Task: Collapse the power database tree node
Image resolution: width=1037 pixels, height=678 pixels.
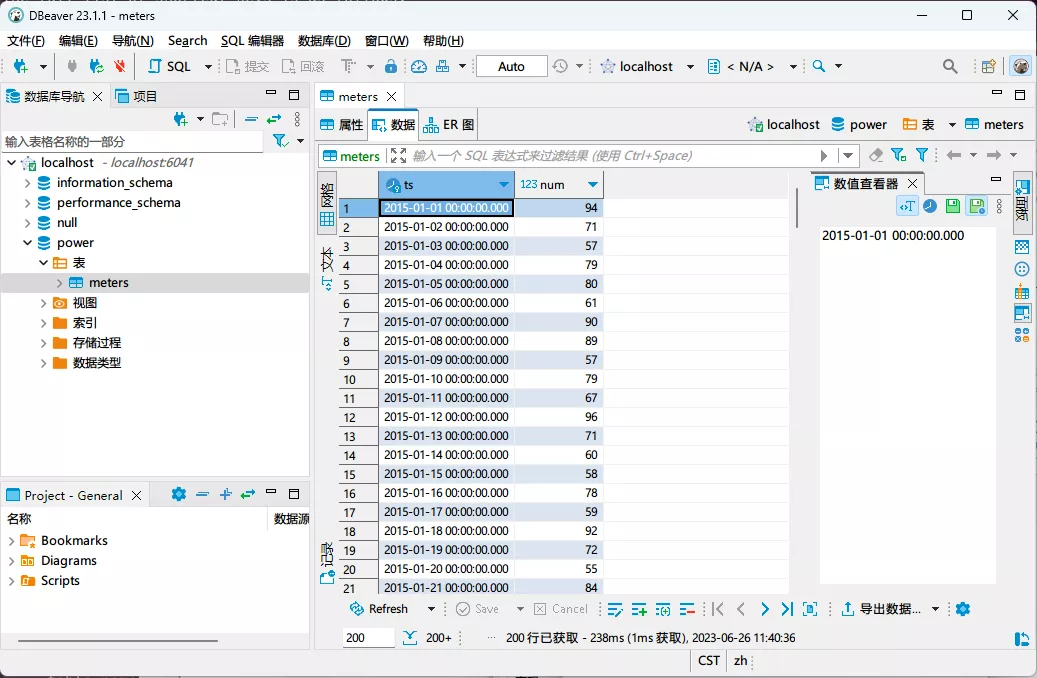Action: 27,243
